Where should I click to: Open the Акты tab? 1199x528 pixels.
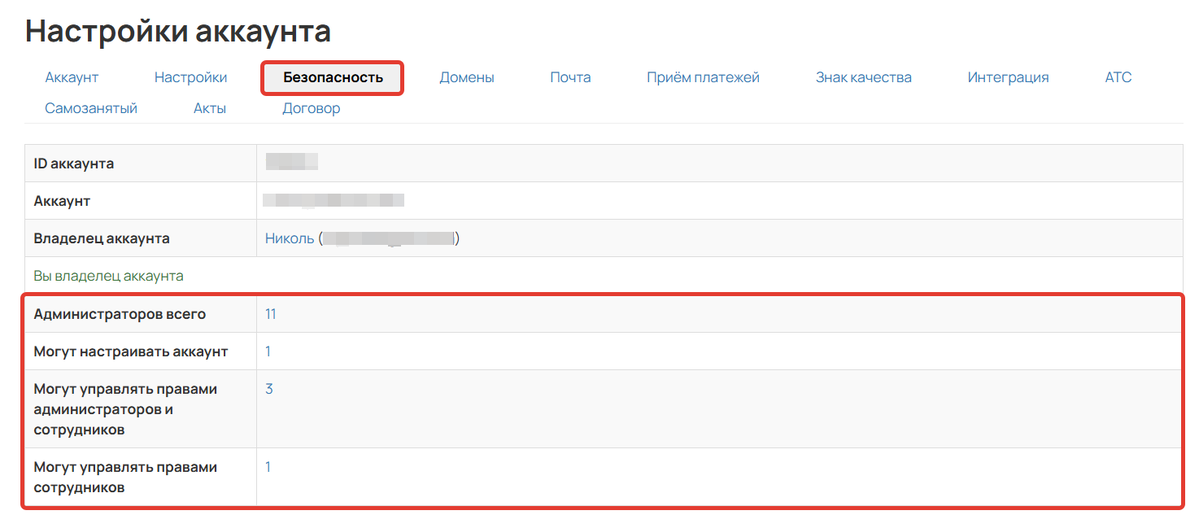point(210,108)
